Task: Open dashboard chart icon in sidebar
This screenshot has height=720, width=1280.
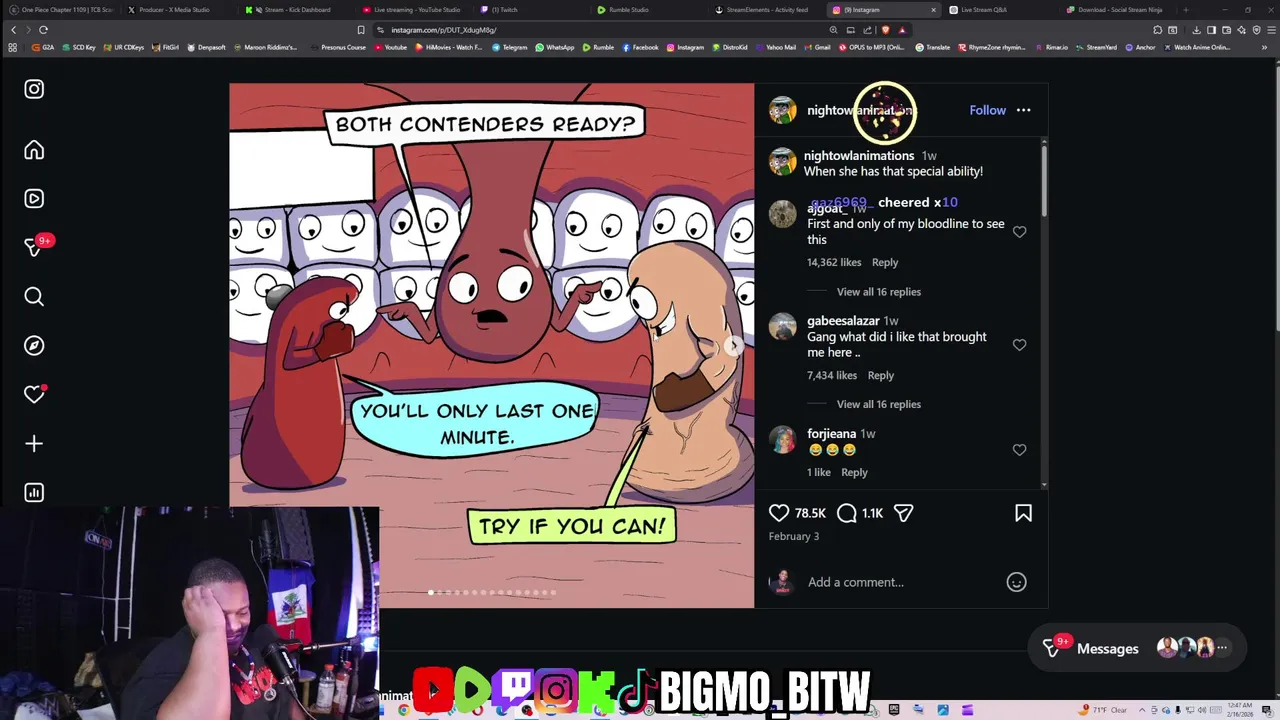Action: [34, 492]
